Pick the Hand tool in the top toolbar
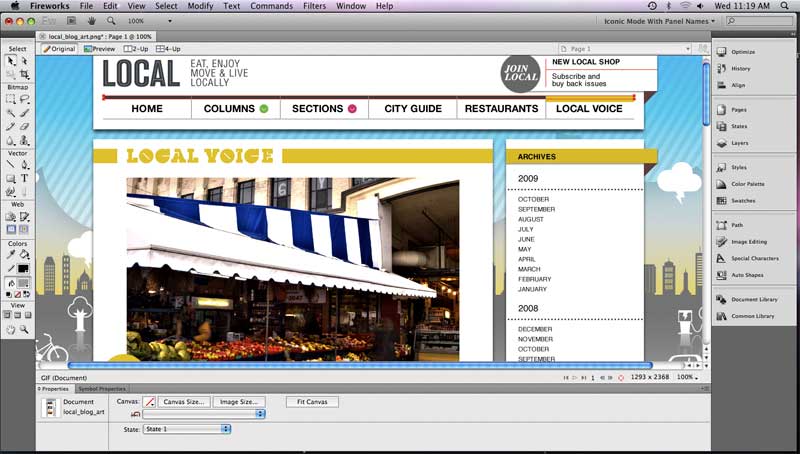The image size is (800, 454). 92,20
